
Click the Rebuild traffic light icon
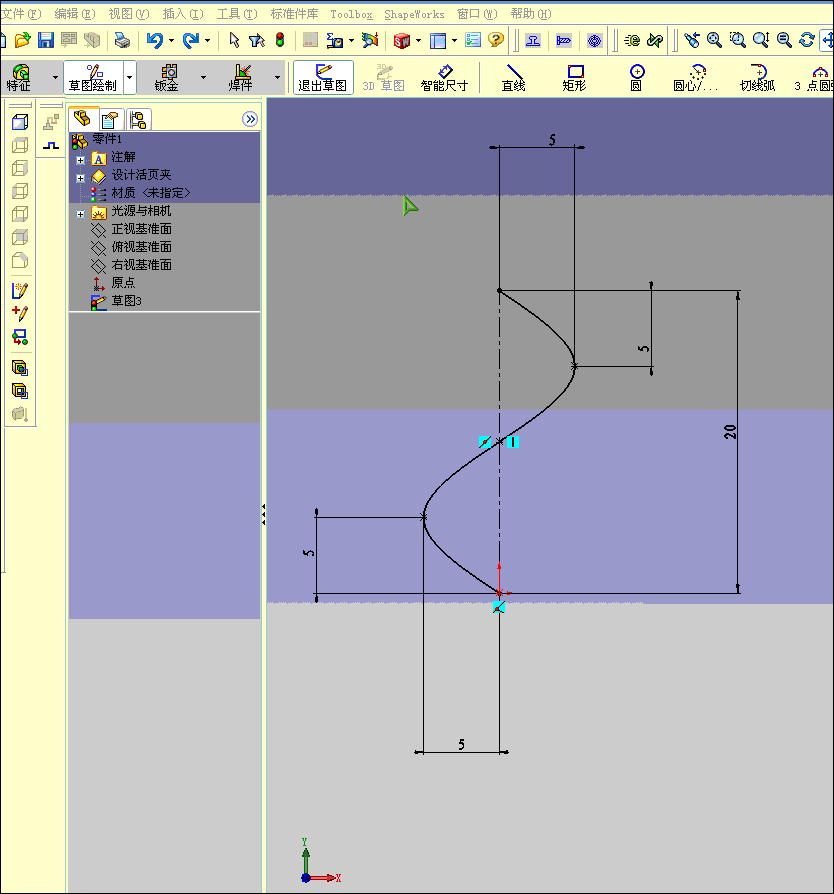pyautogui.click(x=280, y=40)
